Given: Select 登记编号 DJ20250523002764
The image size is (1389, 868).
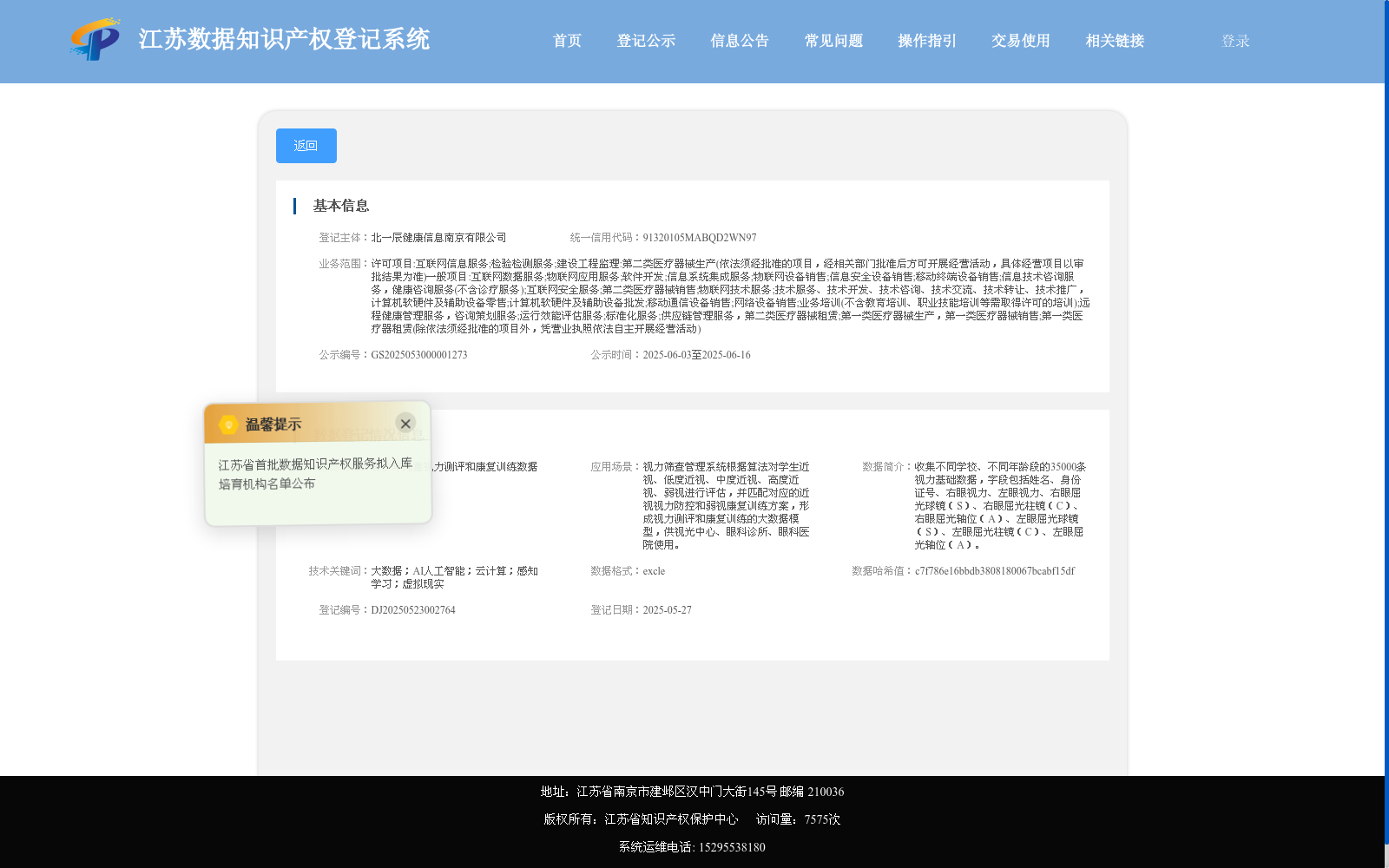Looking at the screenshot, I should click(x=413, y=609).
